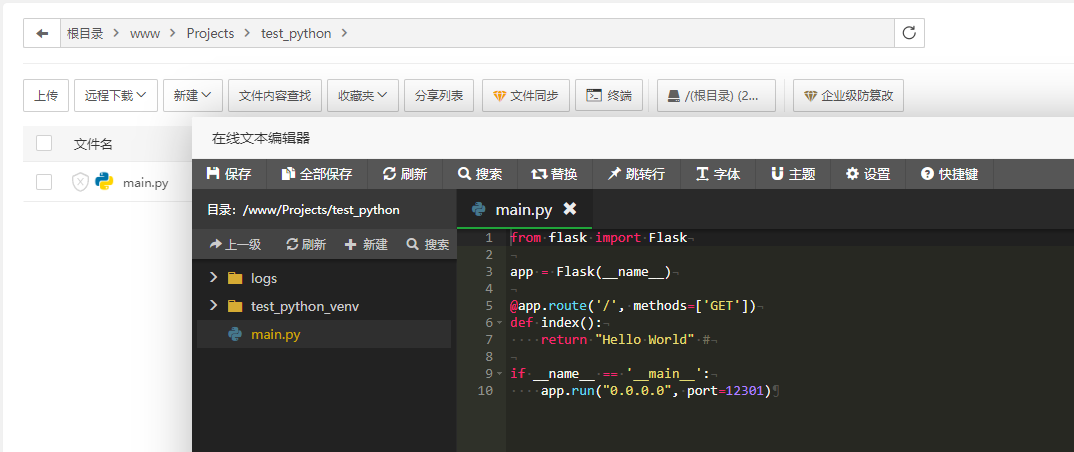Click the refresh icon beside path bar
This screenshot has width=1074, height=452.
tap(909, 33)
